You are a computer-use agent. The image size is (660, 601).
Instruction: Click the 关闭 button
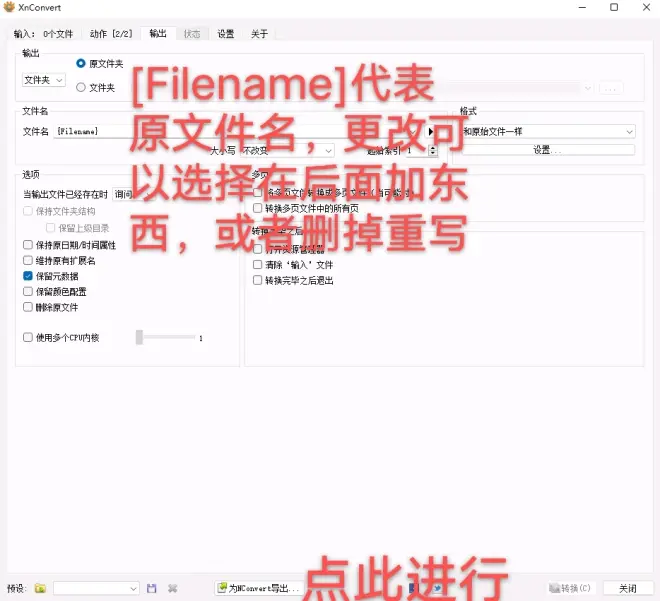pyautogui.click(x=627, y=589)
